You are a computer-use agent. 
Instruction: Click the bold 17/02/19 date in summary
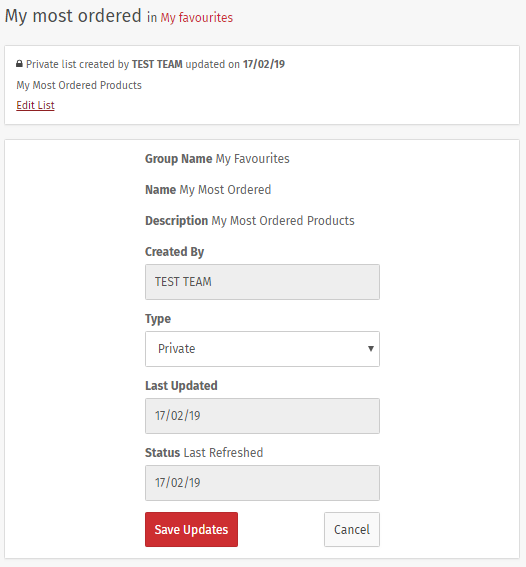point(264,64)
